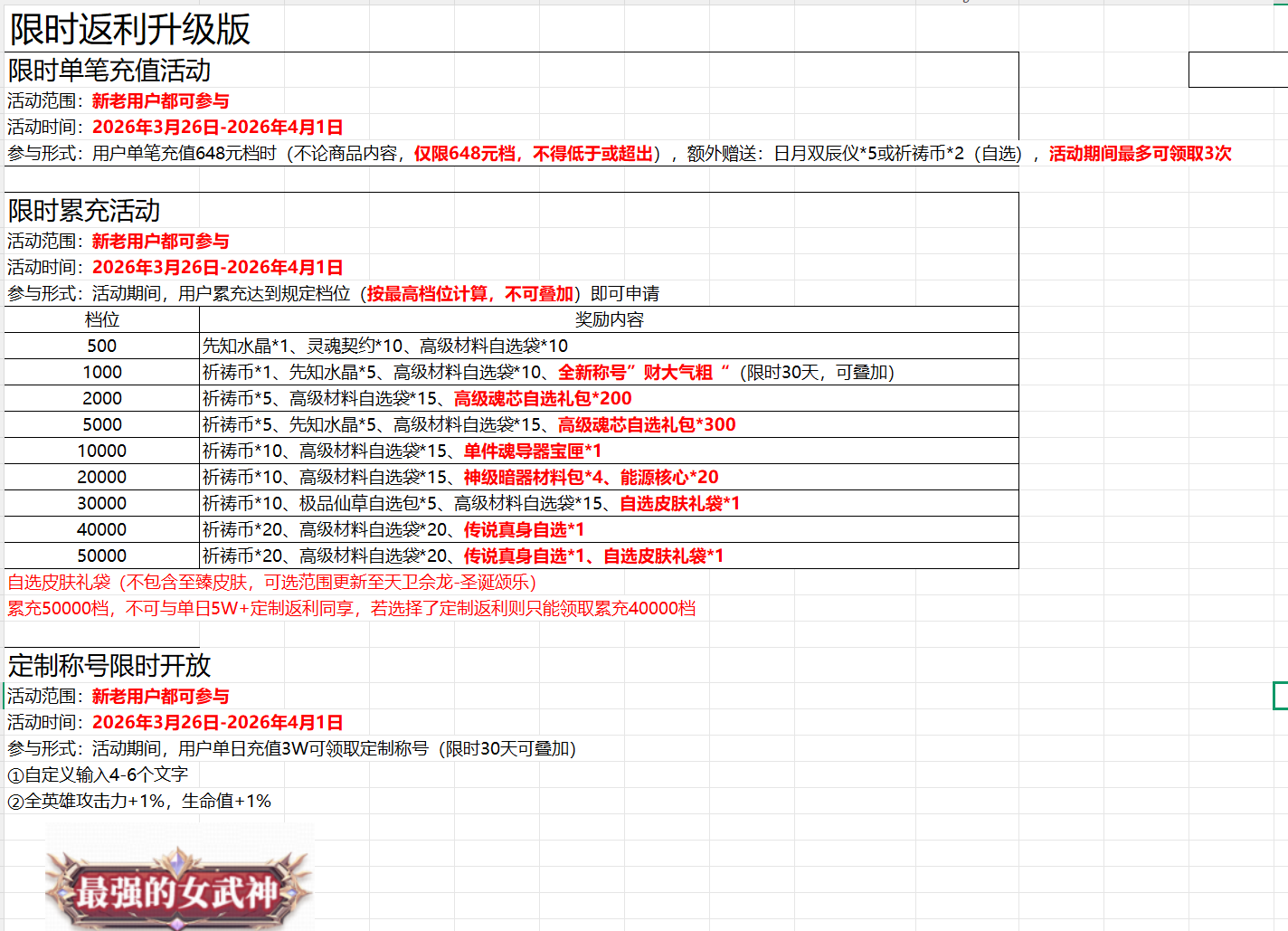Click the 50000 tier cell

coord(101,556)
